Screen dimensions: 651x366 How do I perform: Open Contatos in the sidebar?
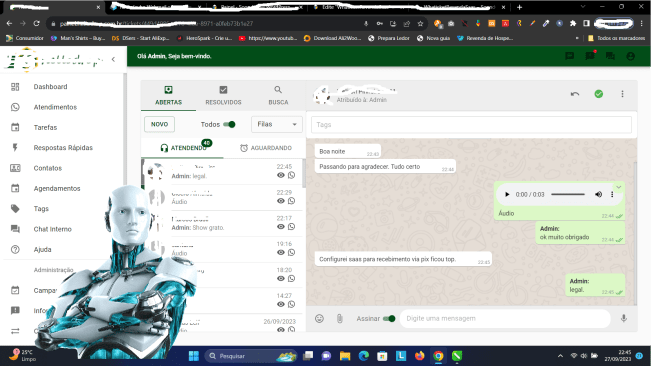point(48,168)
